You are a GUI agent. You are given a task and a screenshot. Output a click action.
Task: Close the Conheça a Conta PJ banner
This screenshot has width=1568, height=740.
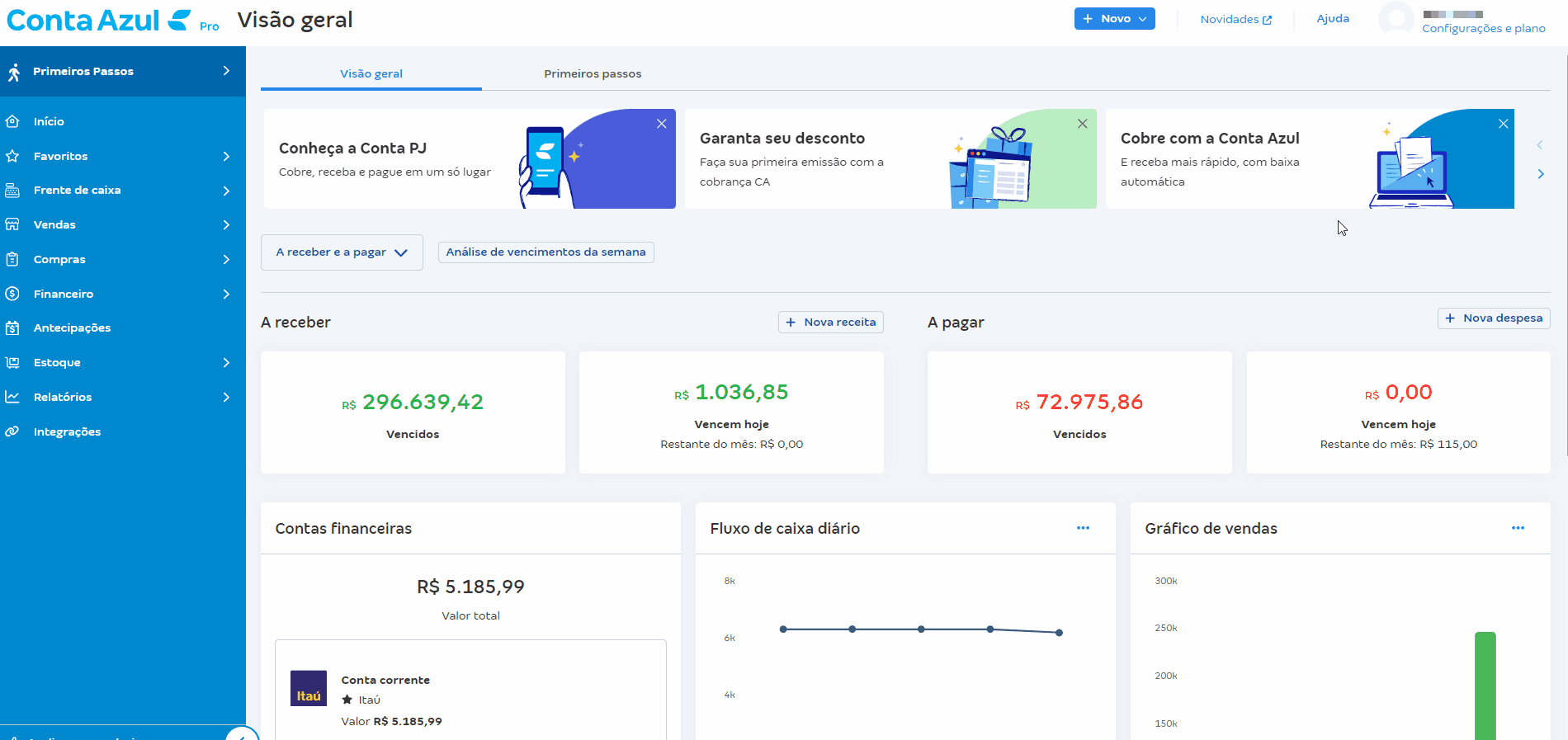tap(662, 124)
